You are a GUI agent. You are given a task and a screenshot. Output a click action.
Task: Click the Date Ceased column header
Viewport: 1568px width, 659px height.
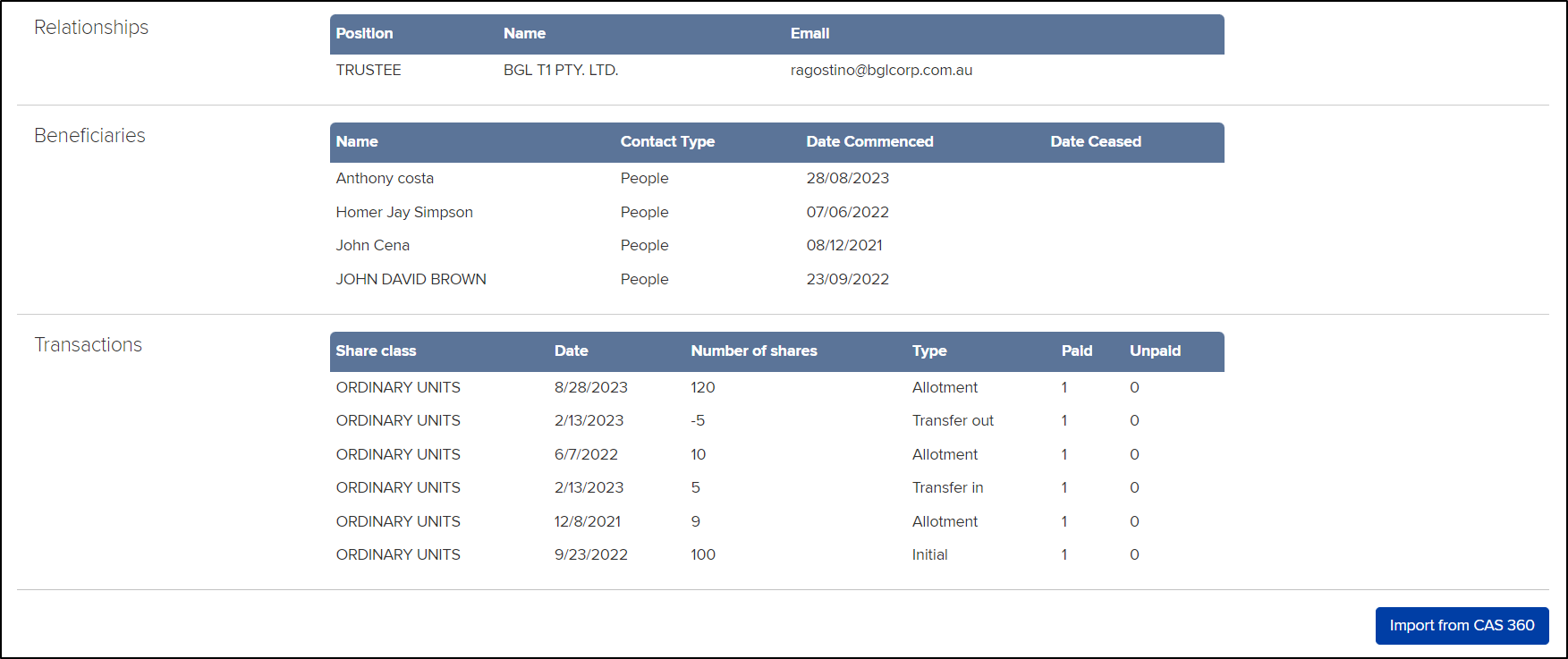pyautogui.click(x=1096, y=141)
